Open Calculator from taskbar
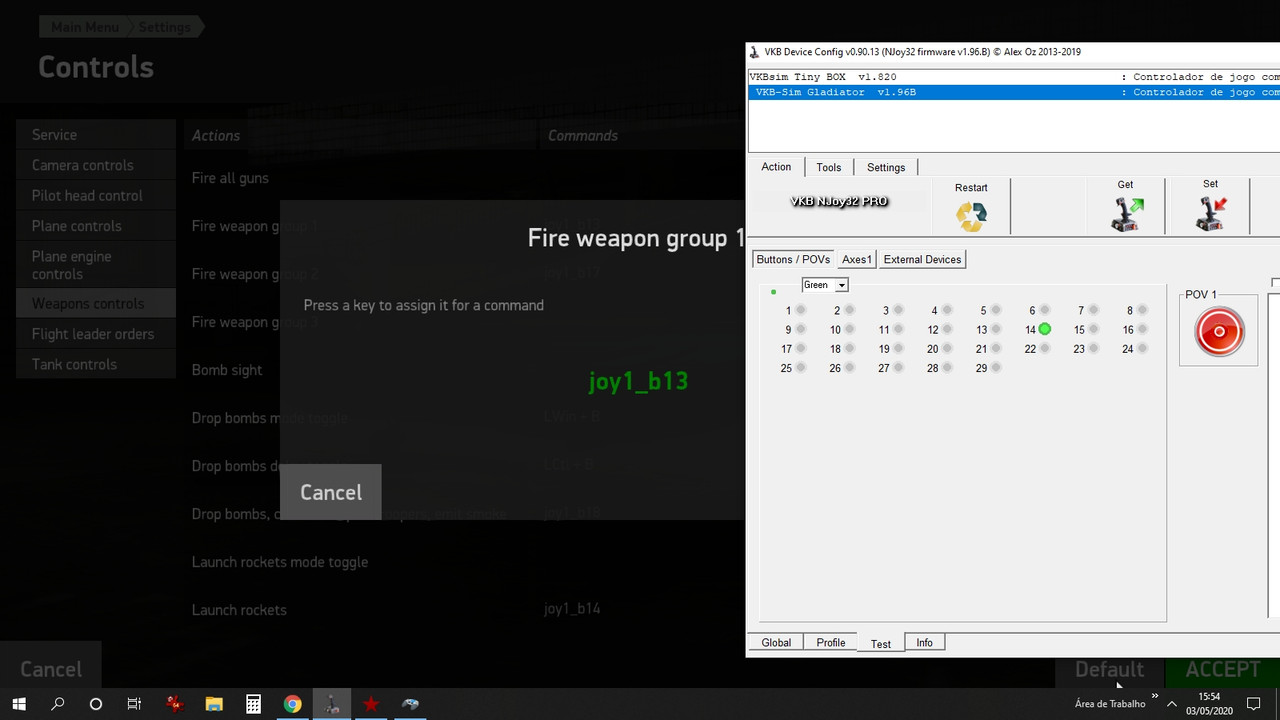 pos(253,704)
